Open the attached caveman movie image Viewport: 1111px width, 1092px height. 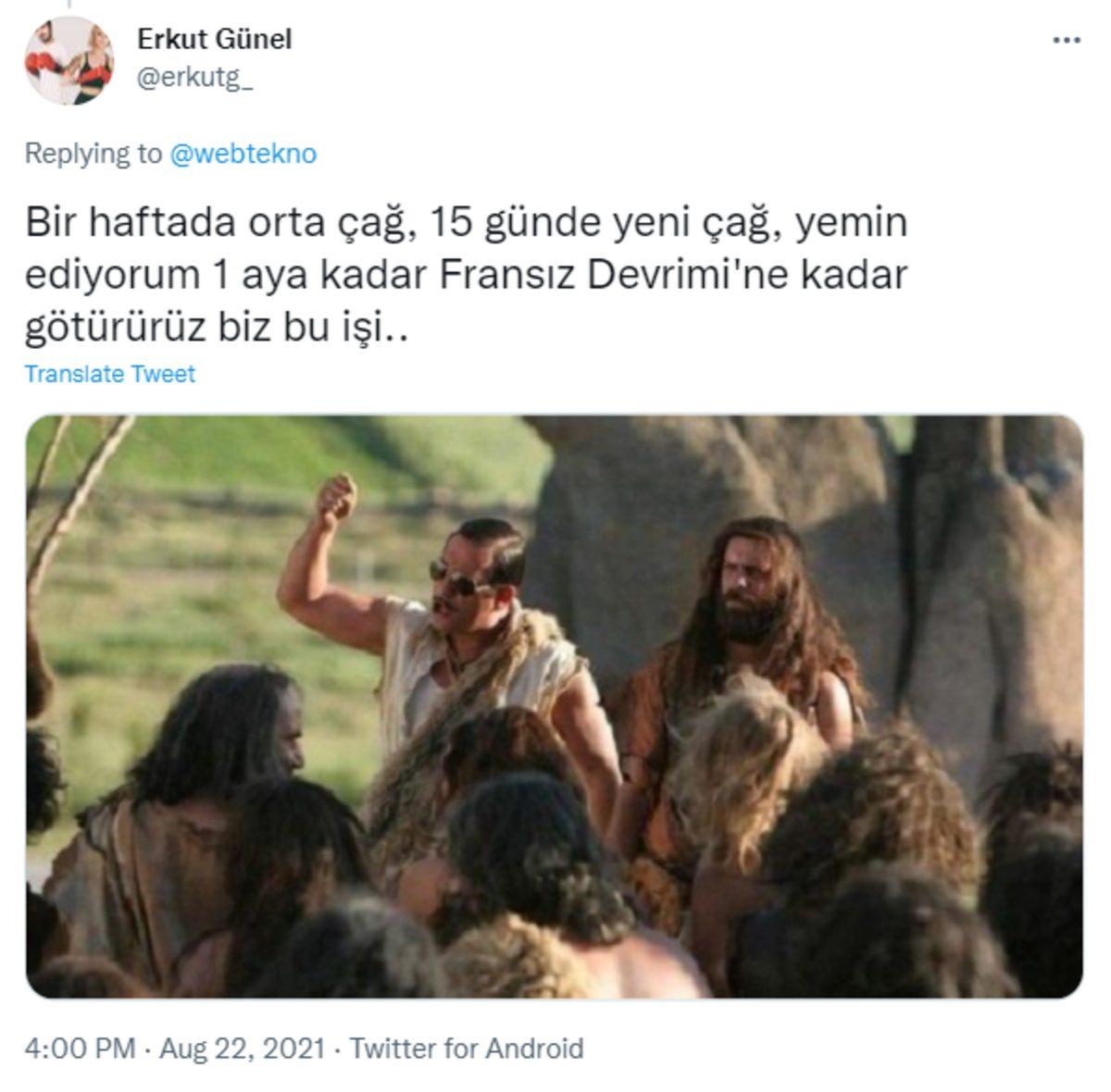pyautogui.click(x=554, y=706)
